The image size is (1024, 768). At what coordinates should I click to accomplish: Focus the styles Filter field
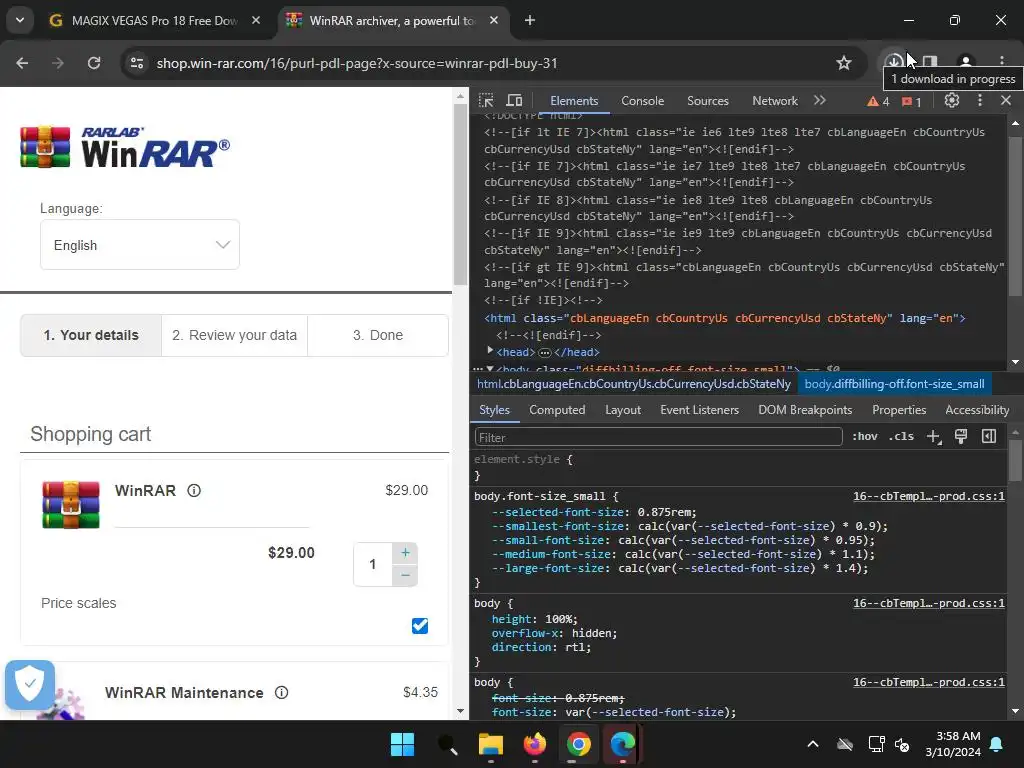(658, 437)
